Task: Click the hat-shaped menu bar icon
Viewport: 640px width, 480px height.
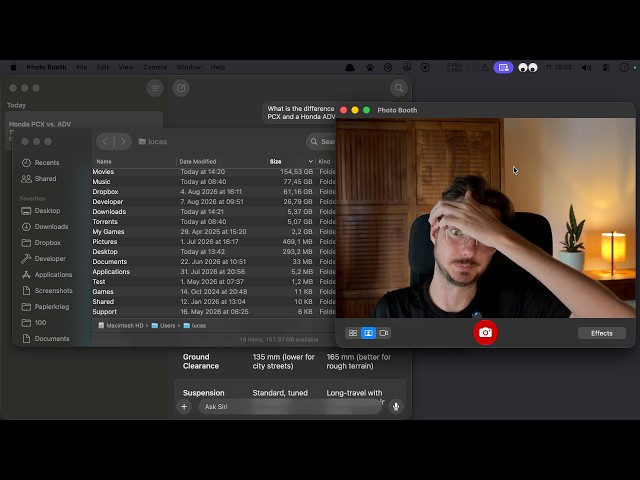Action: [350, 68]
